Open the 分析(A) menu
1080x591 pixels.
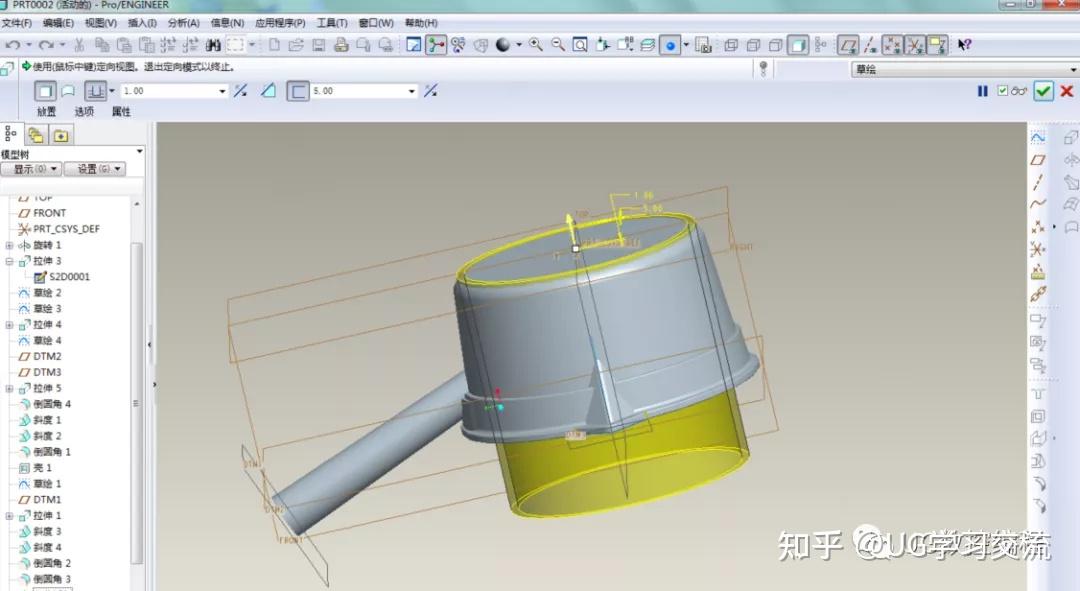183,23
